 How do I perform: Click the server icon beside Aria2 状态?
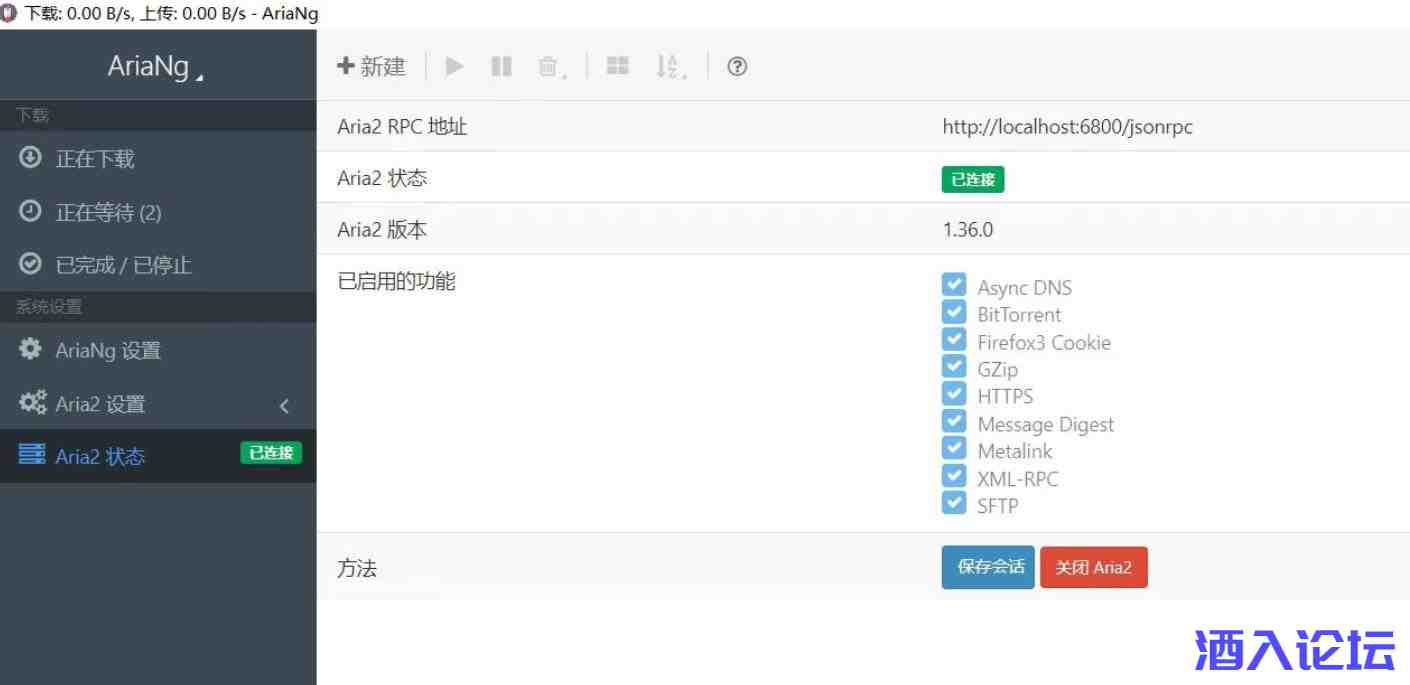point(32,455)
